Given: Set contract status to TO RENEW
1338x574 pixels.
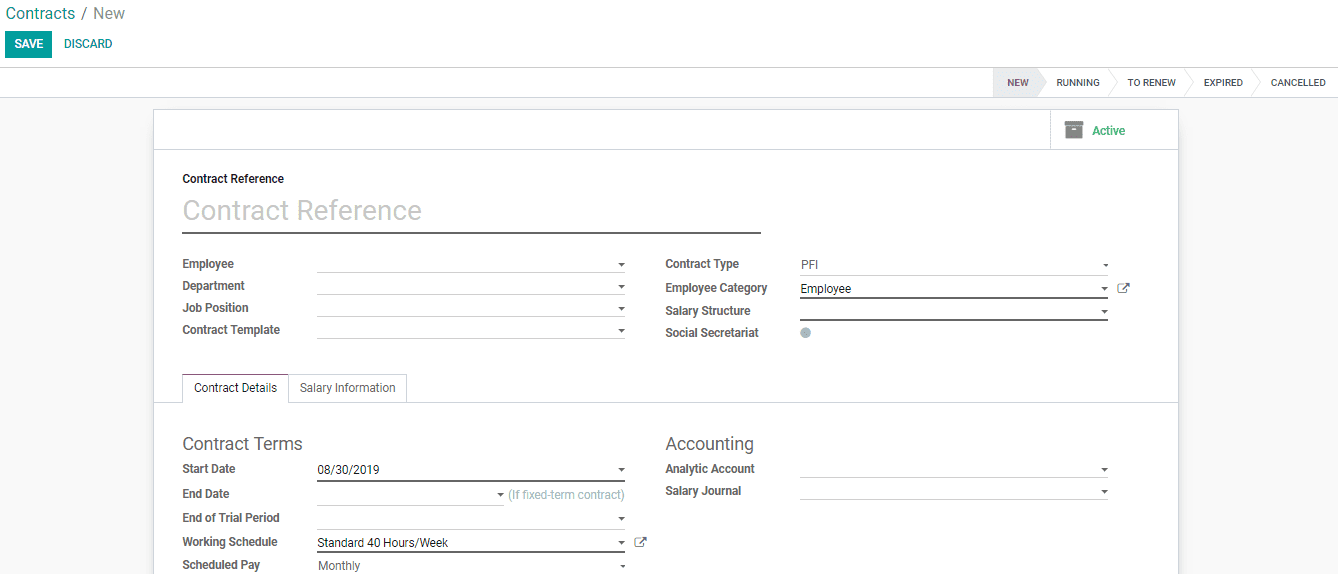Looking at the screenshot, I should 1151,83.
